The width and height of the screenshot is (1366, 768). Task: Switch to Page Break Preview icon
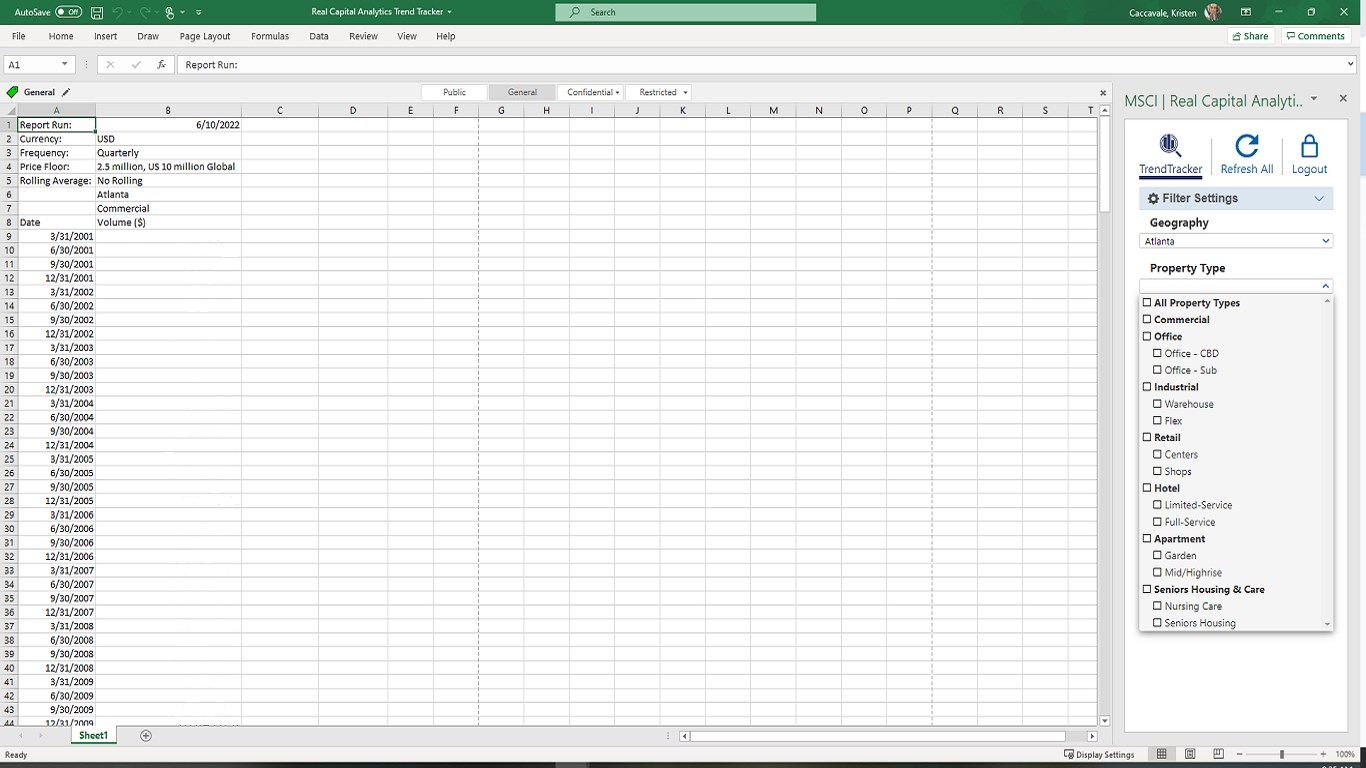(1218, 754)
